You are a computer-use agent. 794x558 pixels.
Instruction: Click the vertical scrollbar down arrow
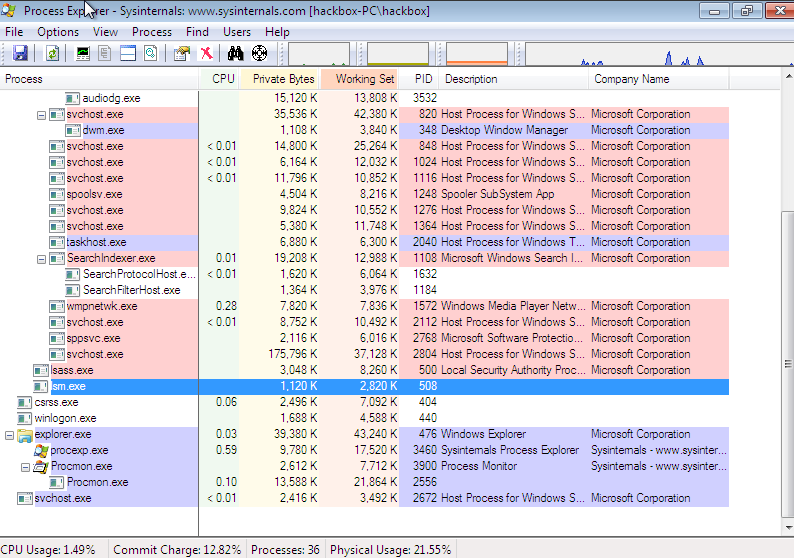point(788,528)
